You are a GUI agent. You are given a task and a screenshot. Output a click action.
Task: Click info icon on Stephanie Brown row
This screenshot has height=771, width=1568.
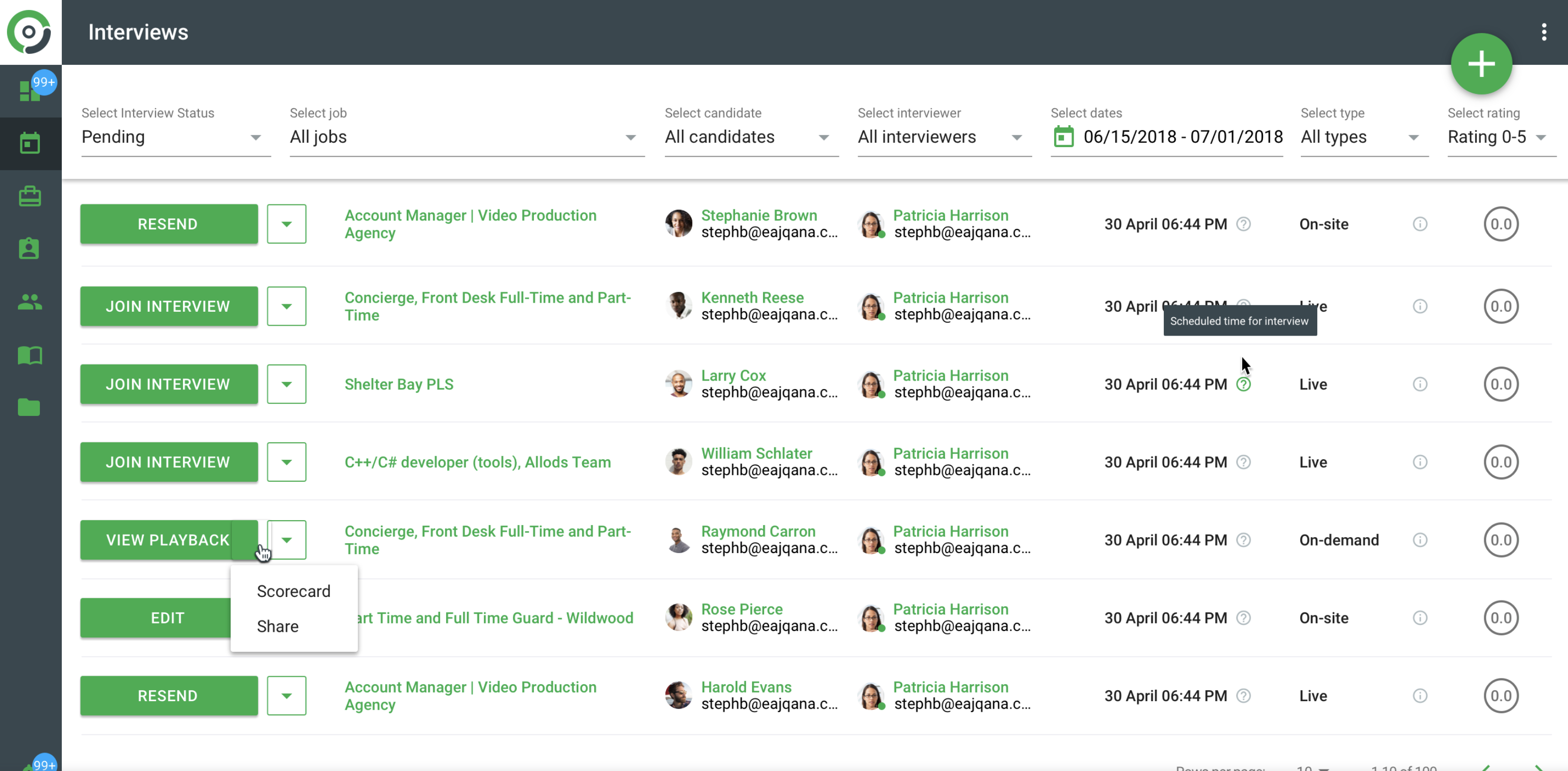point(1419,224)
